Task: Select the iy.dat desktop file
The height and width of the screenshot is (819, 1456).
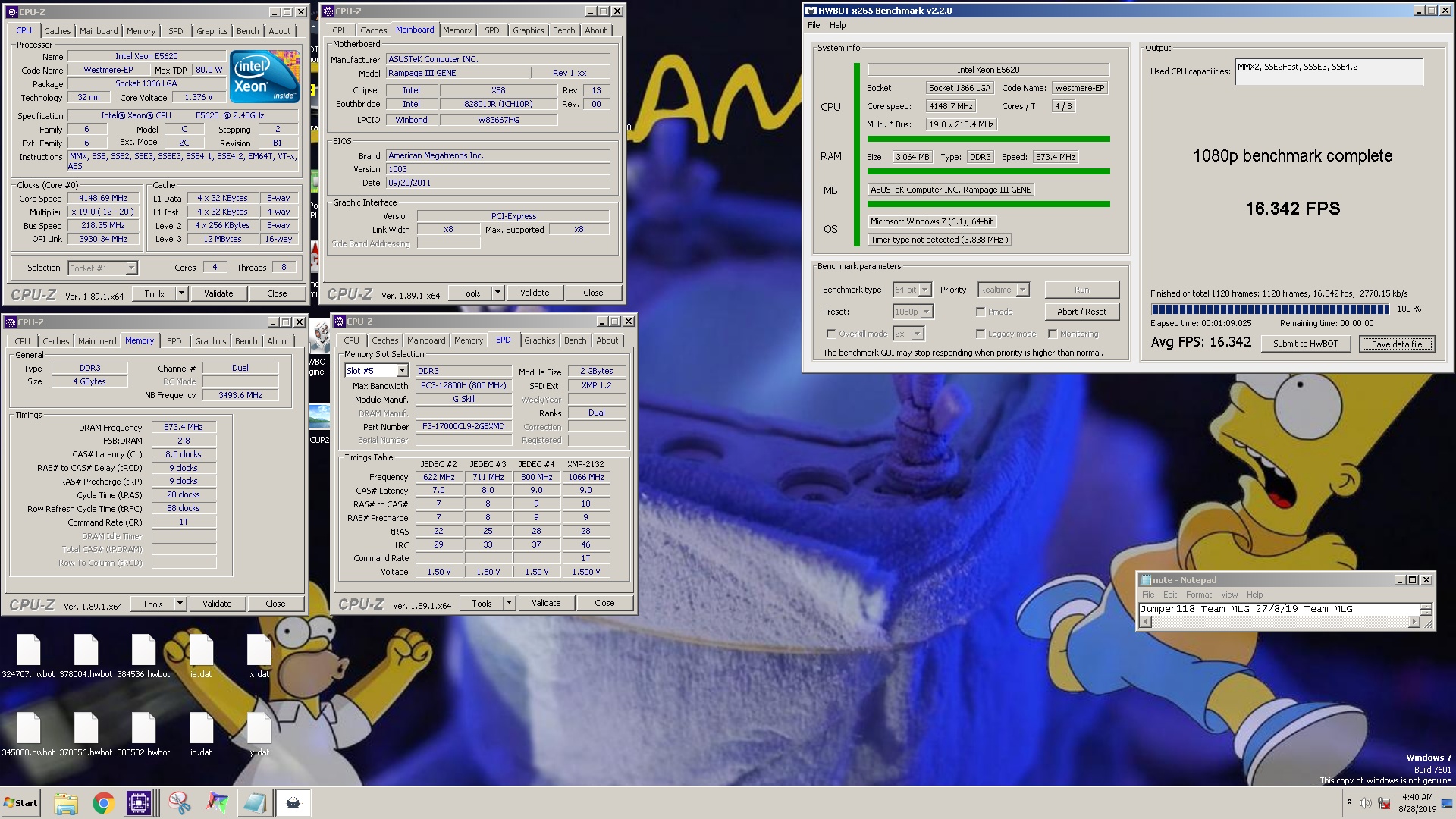Action: pos(259,734)
